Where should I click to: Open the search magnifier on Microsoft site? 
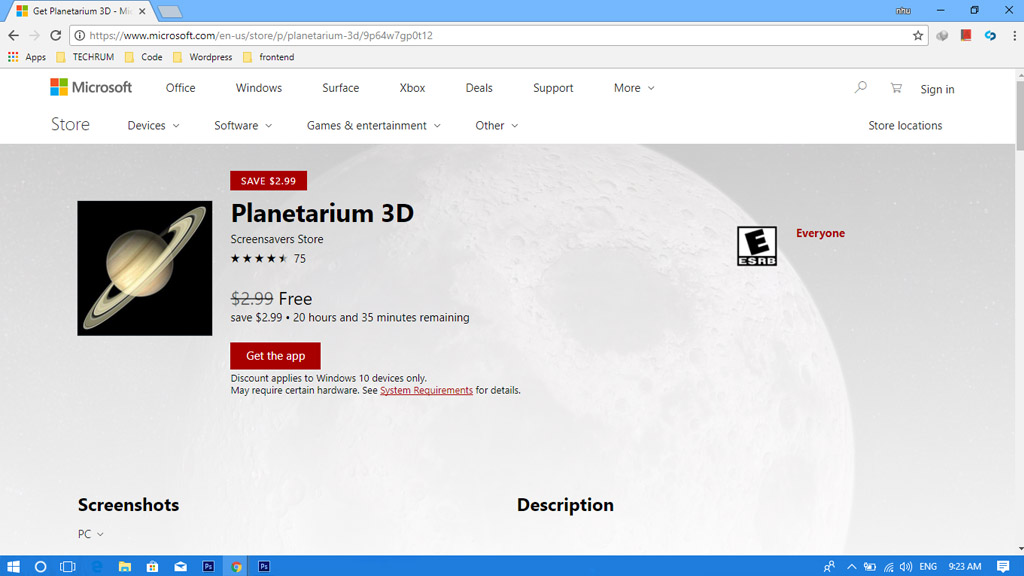pos(861,88)
